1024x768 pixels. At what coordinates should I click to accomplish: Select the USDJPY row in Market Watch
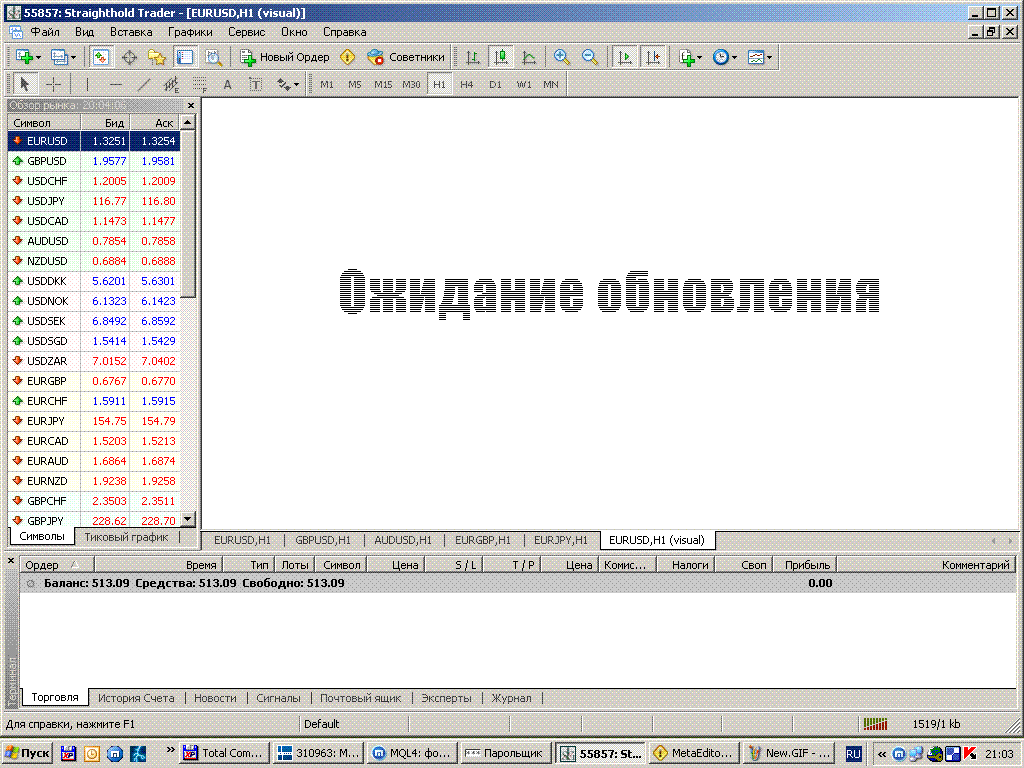93,201
